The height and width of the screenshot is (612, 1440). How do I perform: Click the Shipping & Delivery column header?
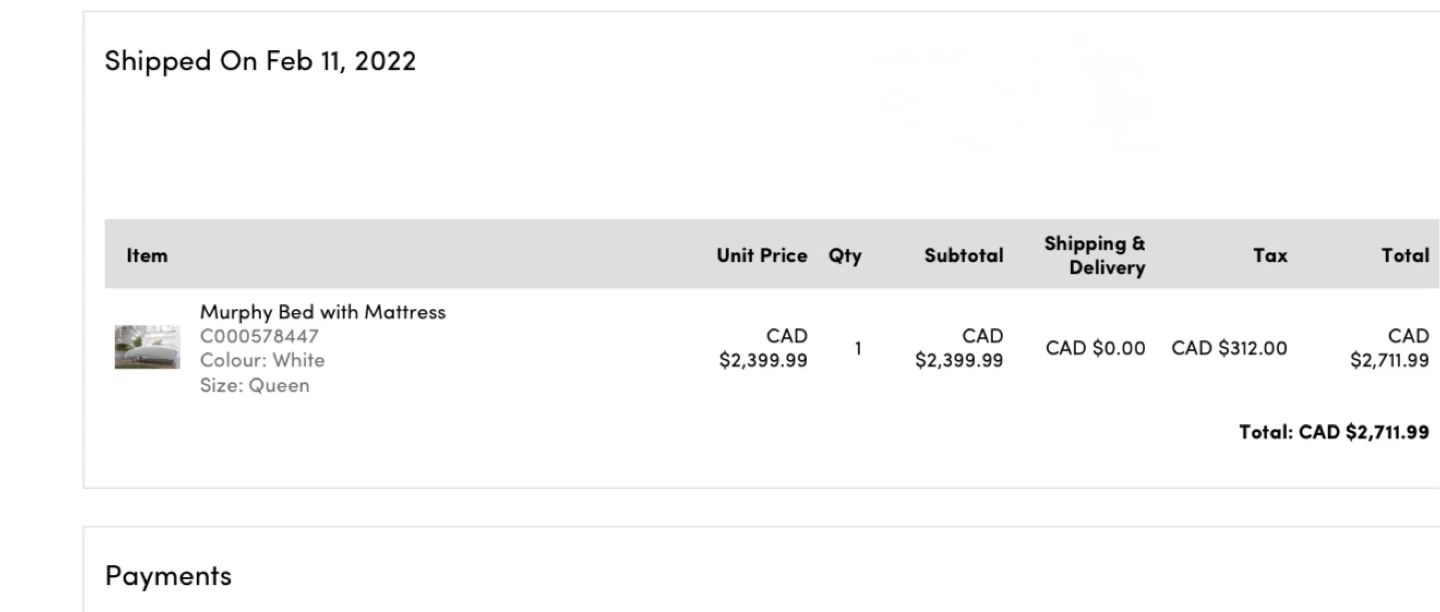[1095, 255]
